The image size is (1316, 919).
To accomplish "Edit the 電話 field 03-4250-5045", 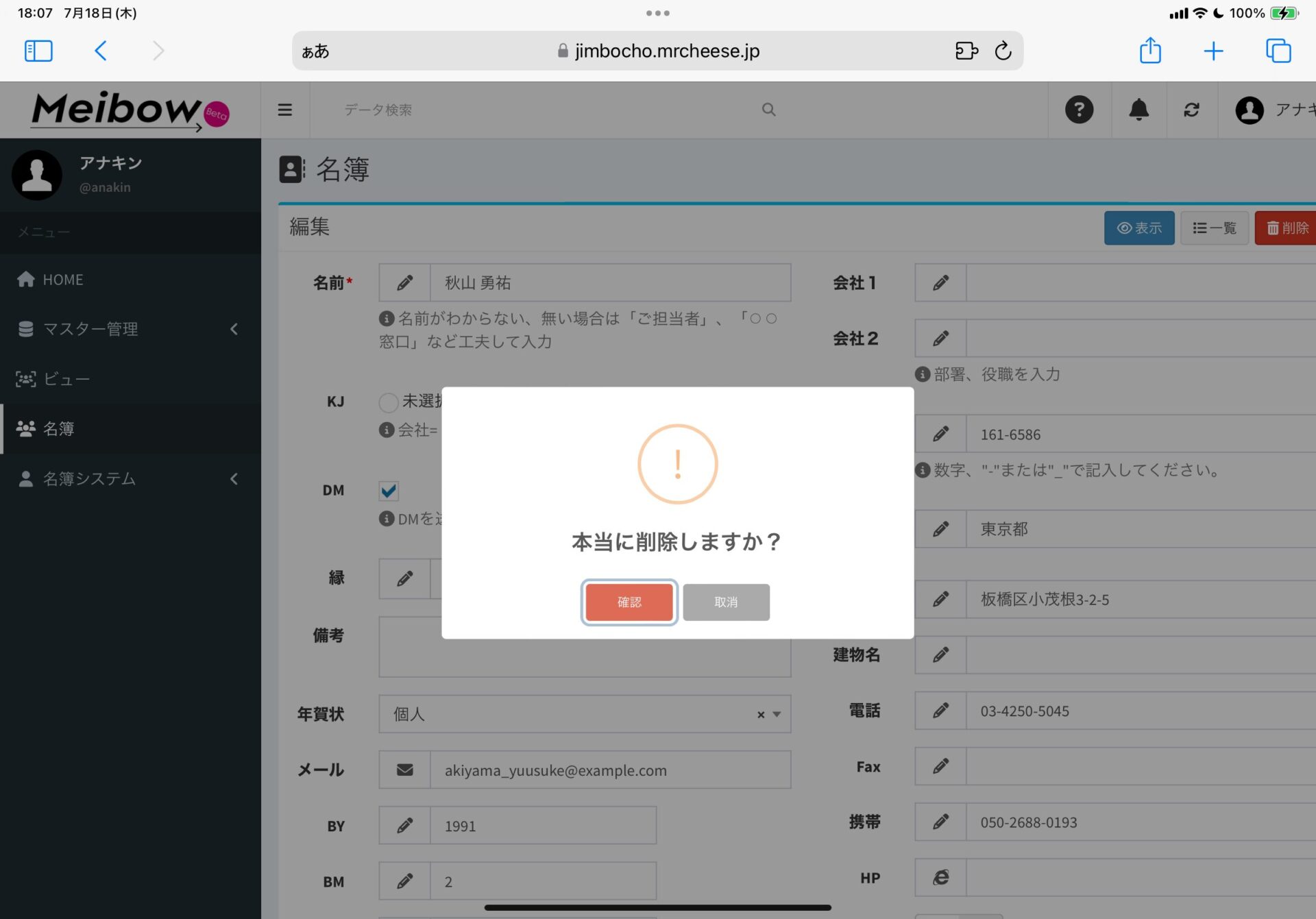I will pyautogui.click(x=1141, y=710).
